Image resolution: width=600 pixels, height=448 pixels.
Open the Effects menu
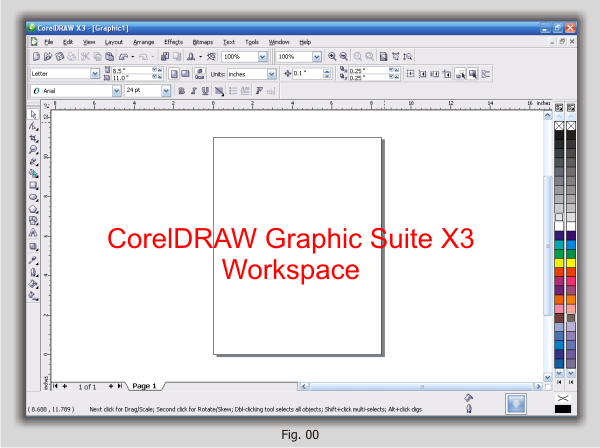(x=173, y=42)
